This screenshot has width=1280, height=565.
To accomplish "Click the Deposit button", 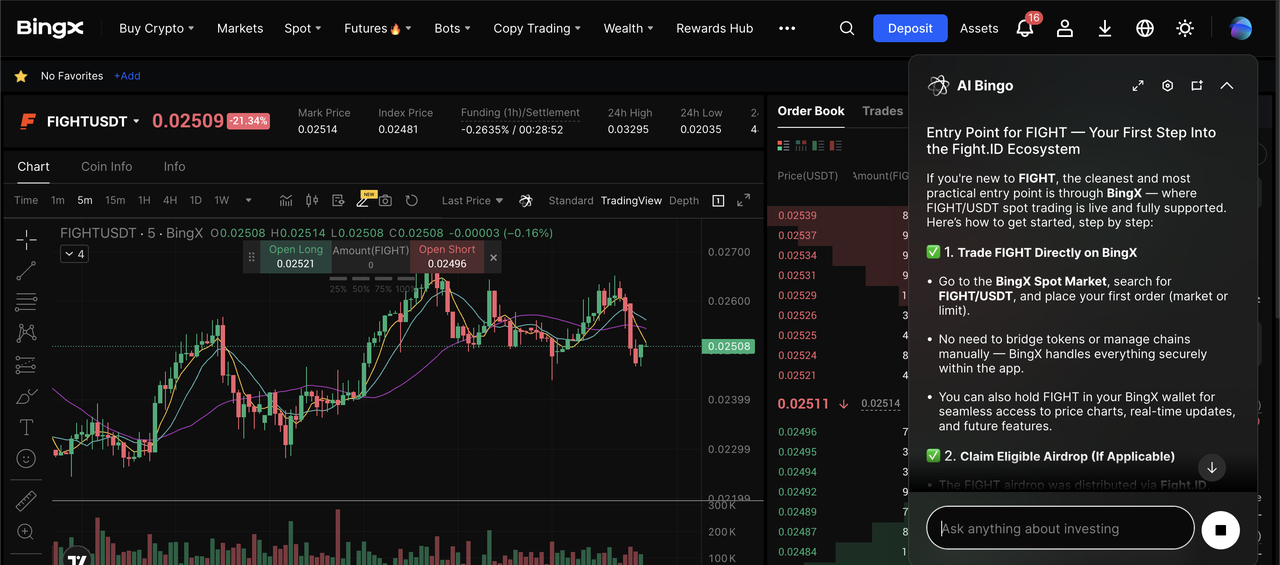I will click(x=910, y=28).
